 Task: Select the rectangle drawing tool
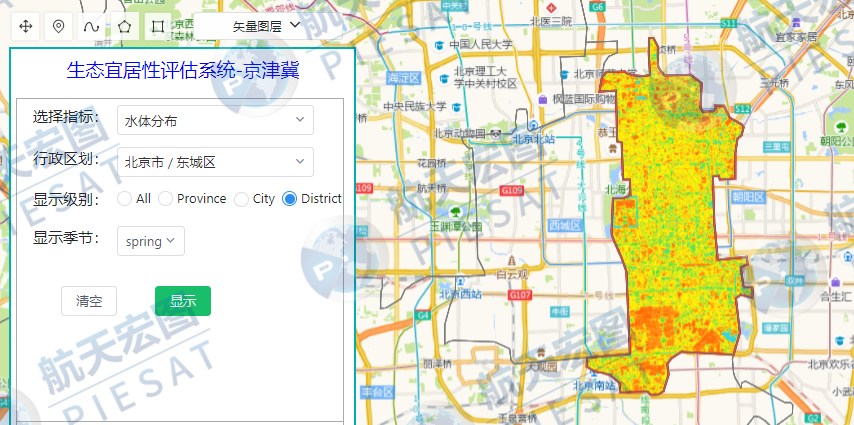pos(158,26)
